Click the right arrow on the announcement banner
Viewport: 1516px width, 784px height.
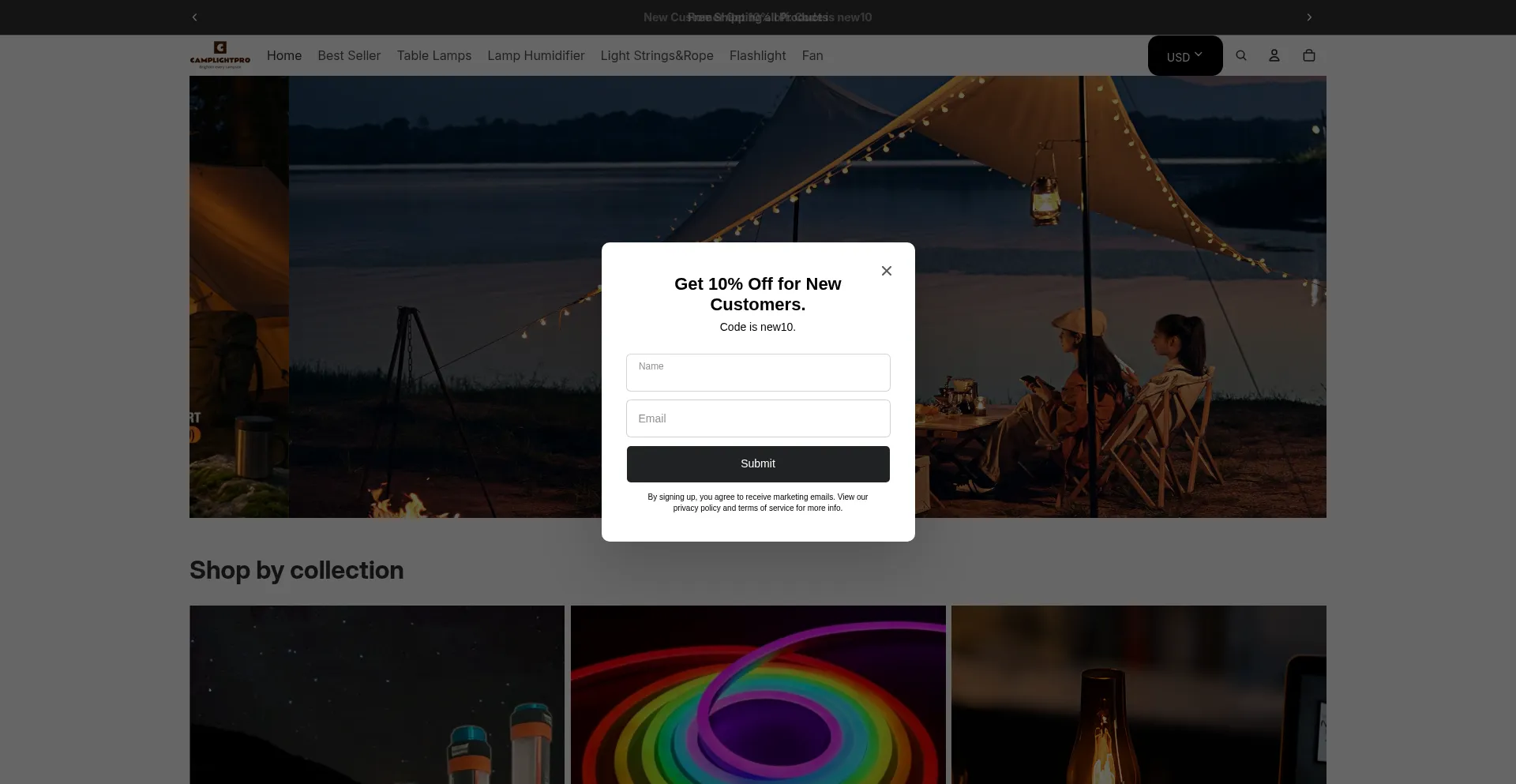(x=1310, y=17)
